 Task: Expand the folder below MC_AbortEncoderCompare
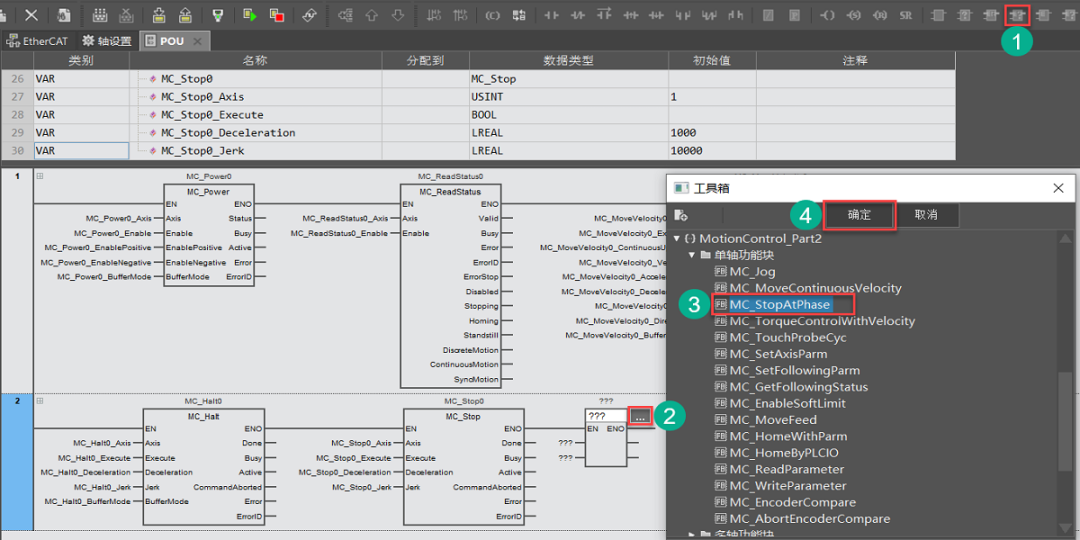click(691, 535)
